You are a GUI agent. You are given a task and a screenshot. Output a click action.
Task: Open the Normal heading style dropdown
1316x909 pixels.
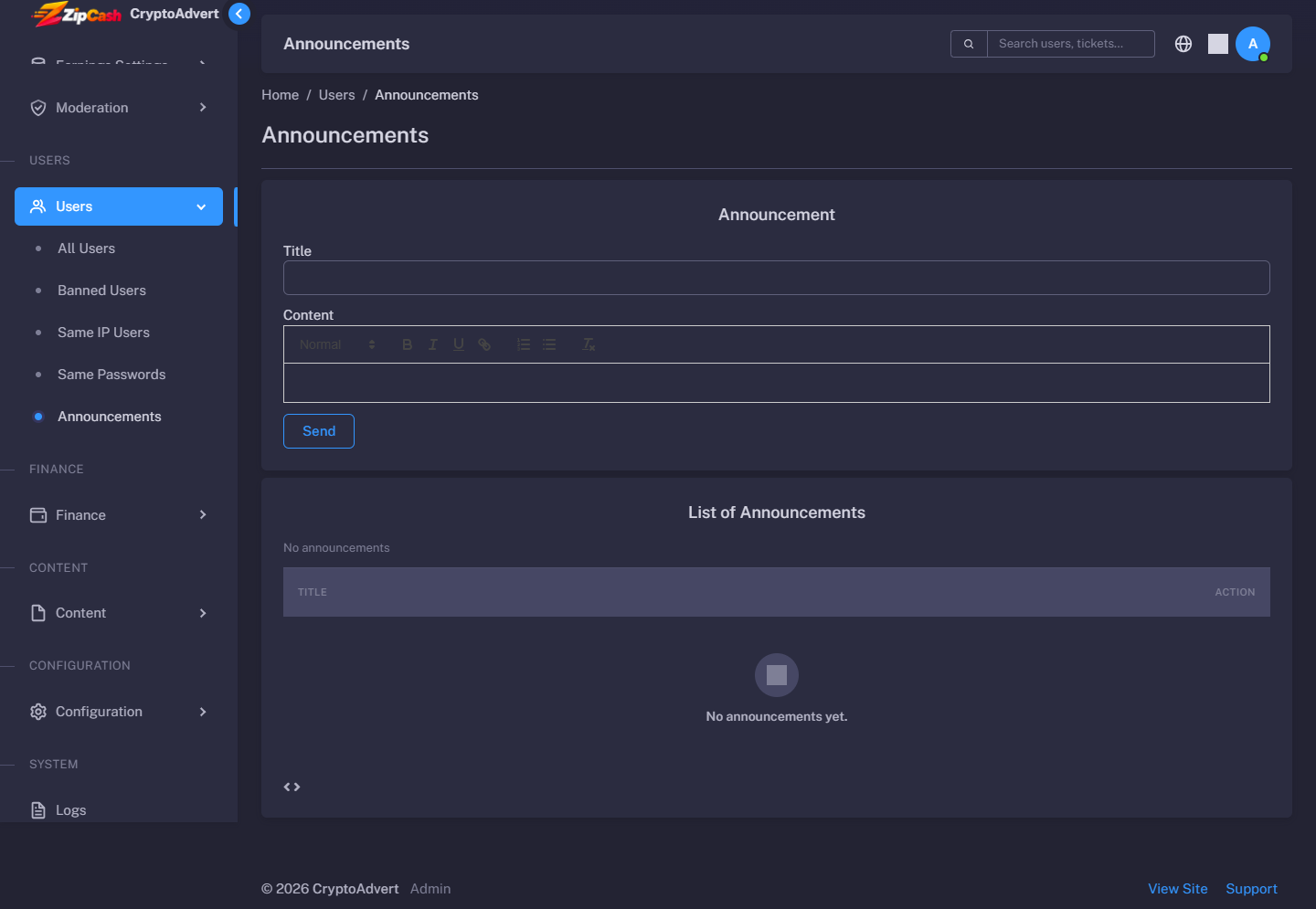(337, 344)
